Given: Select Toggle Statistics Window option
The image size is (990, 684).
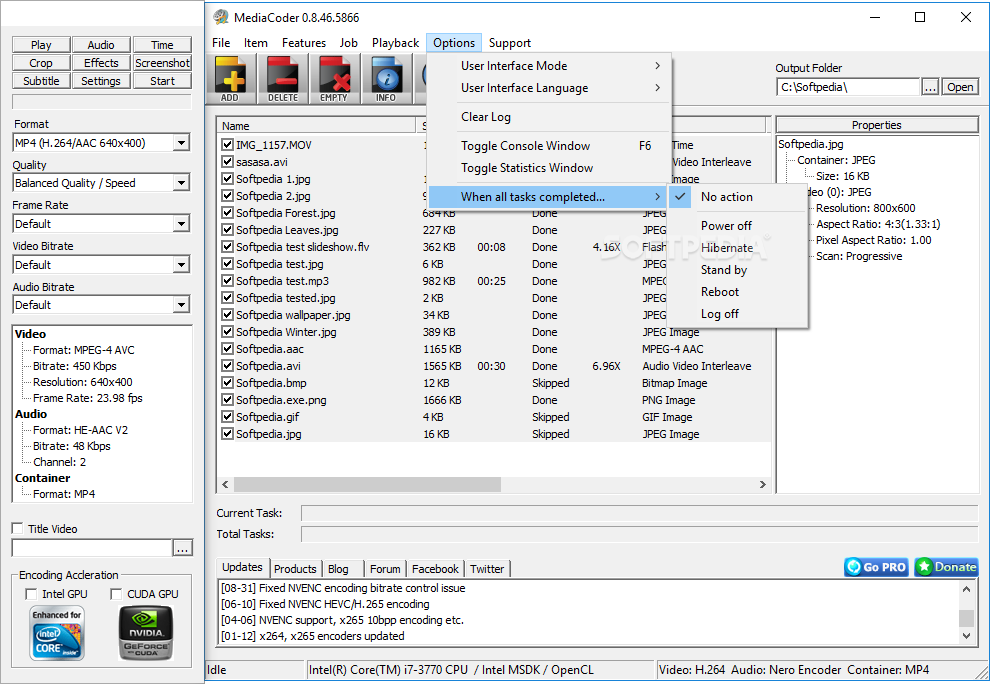Looking at the screenshot, I should tap(549, 168).
